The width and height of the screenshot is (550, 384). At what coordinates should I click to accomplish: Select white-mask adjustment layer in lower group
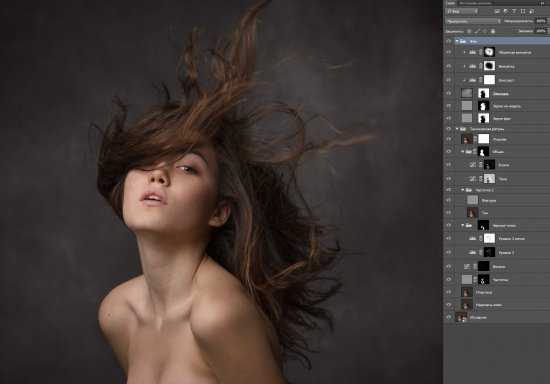(489, 238)
